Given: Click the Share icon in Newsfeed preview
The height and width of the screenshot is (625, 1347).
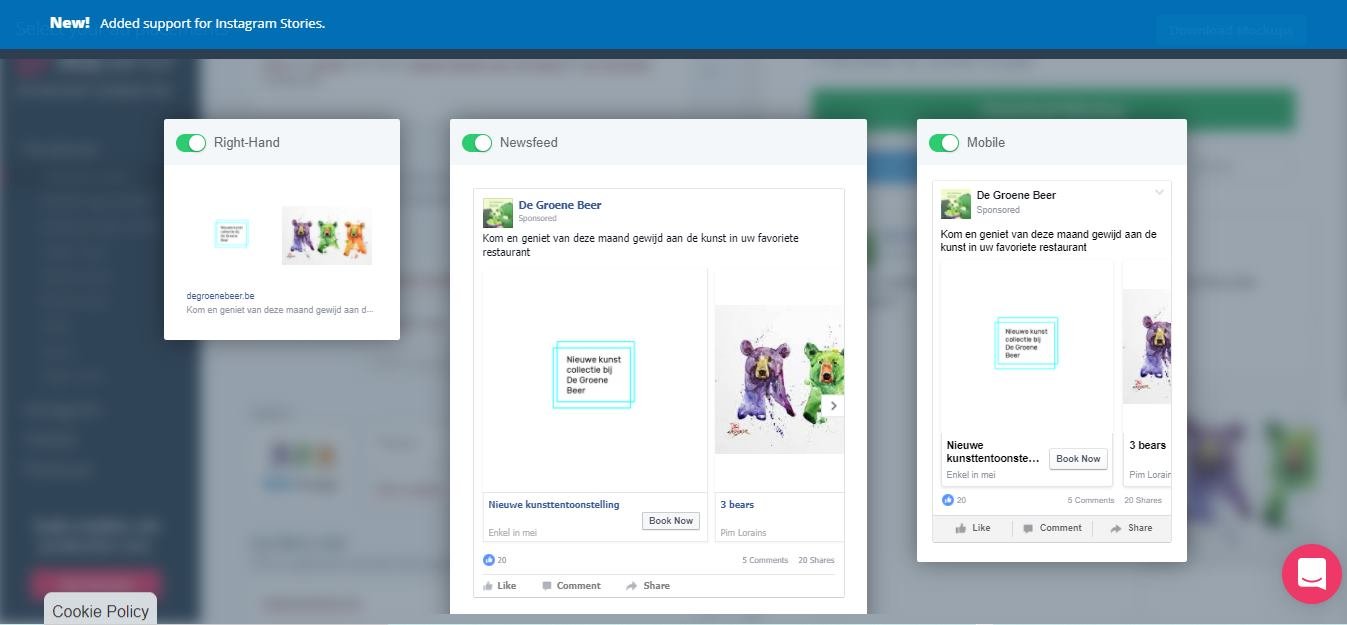Looking at the screenshot, I should click(631, 586).
